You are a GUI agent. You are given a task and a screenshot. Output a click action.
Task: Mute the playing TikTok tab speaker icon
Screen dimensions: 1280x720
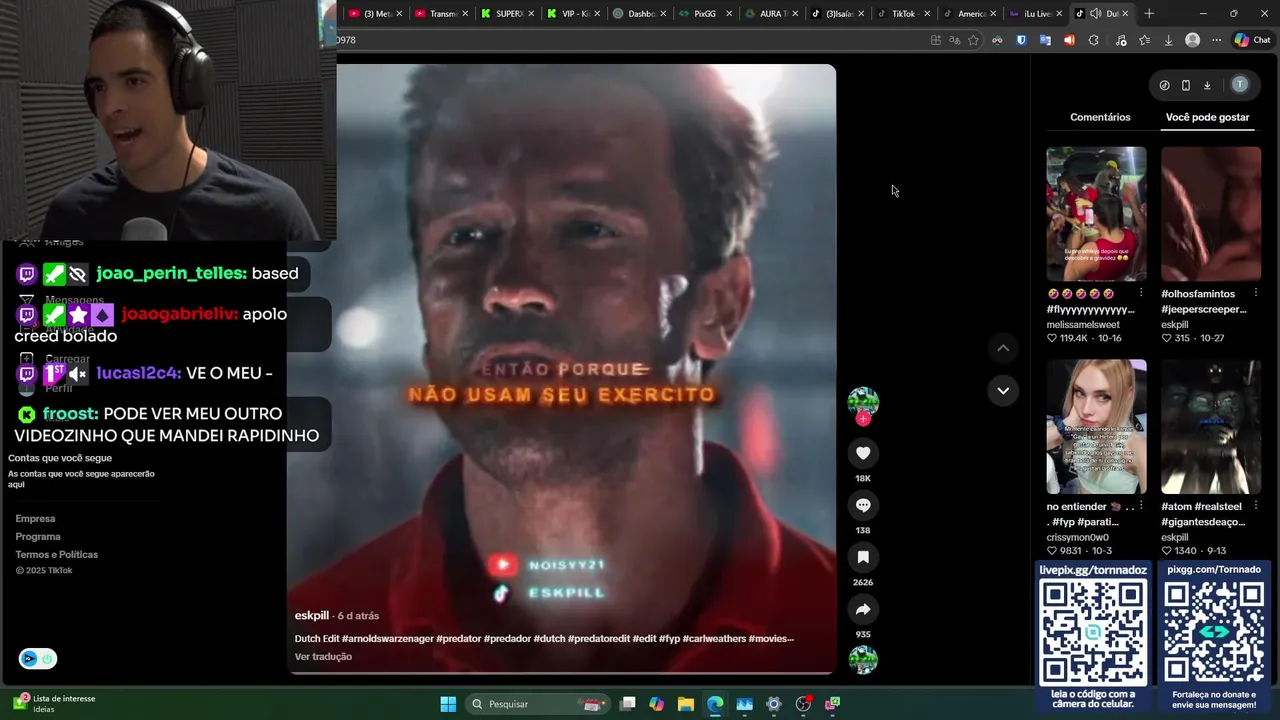pyautogui.click(x=1095, y=14)
